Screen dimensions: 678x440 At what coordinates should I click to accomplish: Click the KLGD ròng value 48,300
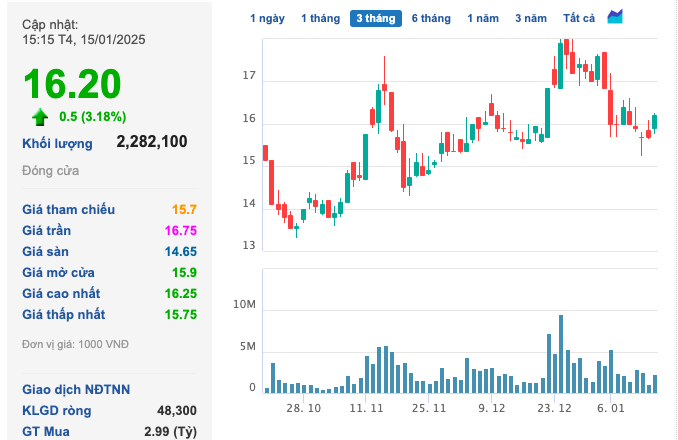[x=177, y=410]
